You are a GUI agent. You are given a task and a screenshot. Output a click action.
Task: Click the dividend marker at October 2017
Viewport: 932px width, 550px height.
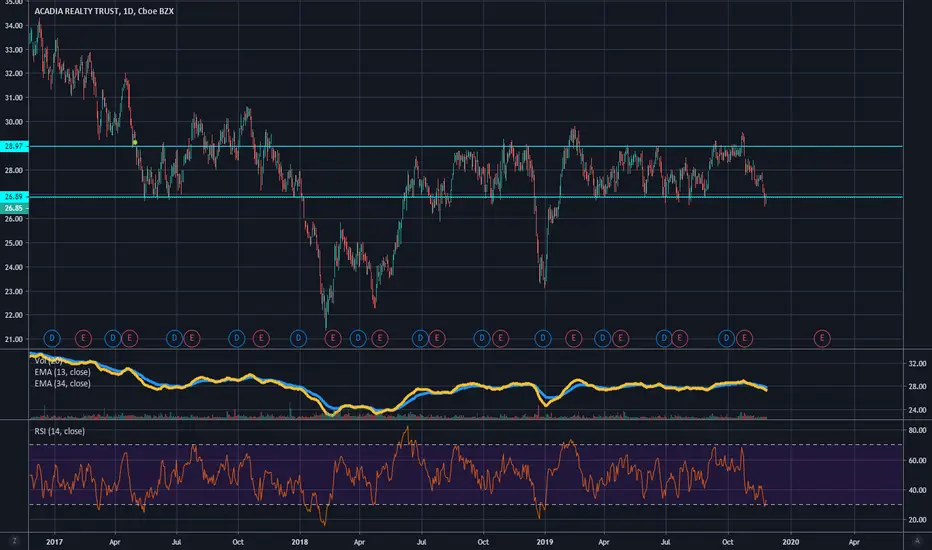[237, 338]
